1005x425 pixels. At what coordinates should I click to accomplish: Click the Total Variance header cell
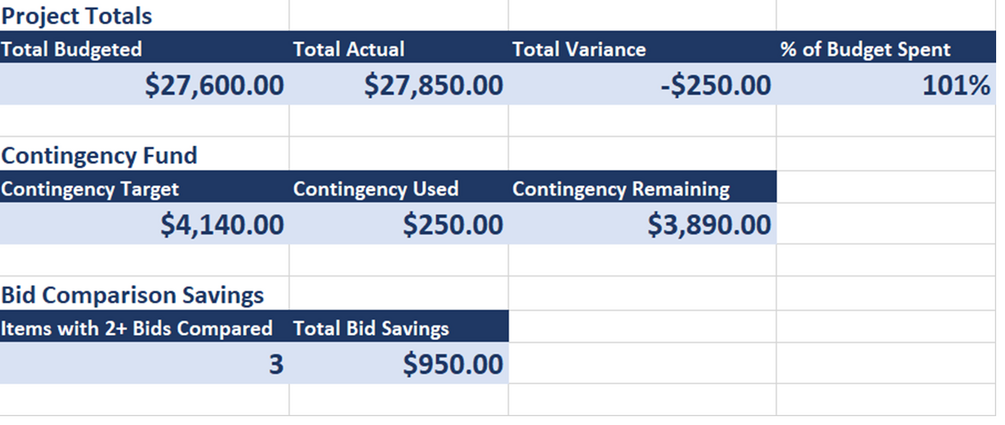point(642,49)
